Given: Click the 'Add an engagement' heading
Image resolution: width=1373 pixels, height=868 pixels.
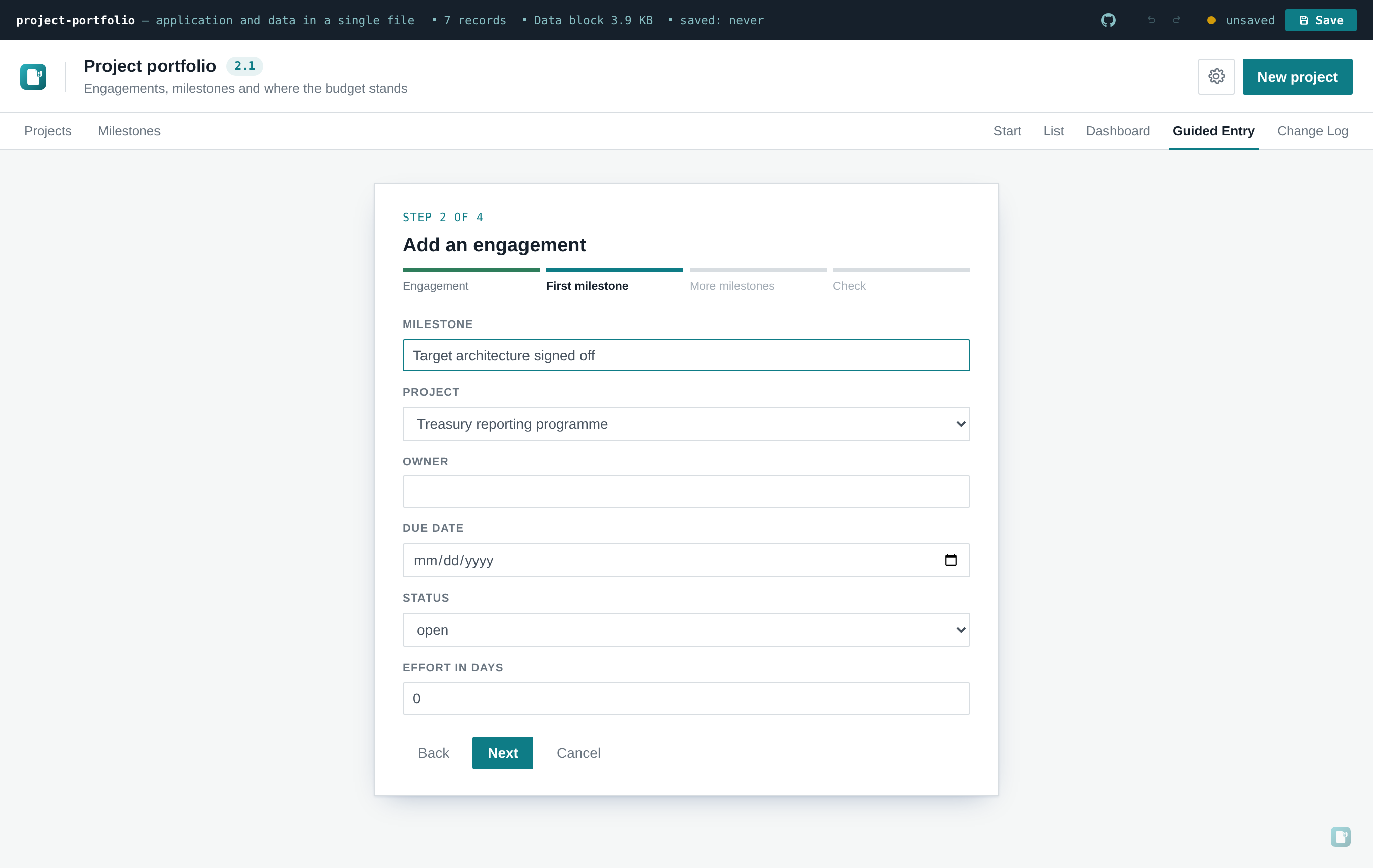Looking at the screenshot, I should tap(494, 244).
